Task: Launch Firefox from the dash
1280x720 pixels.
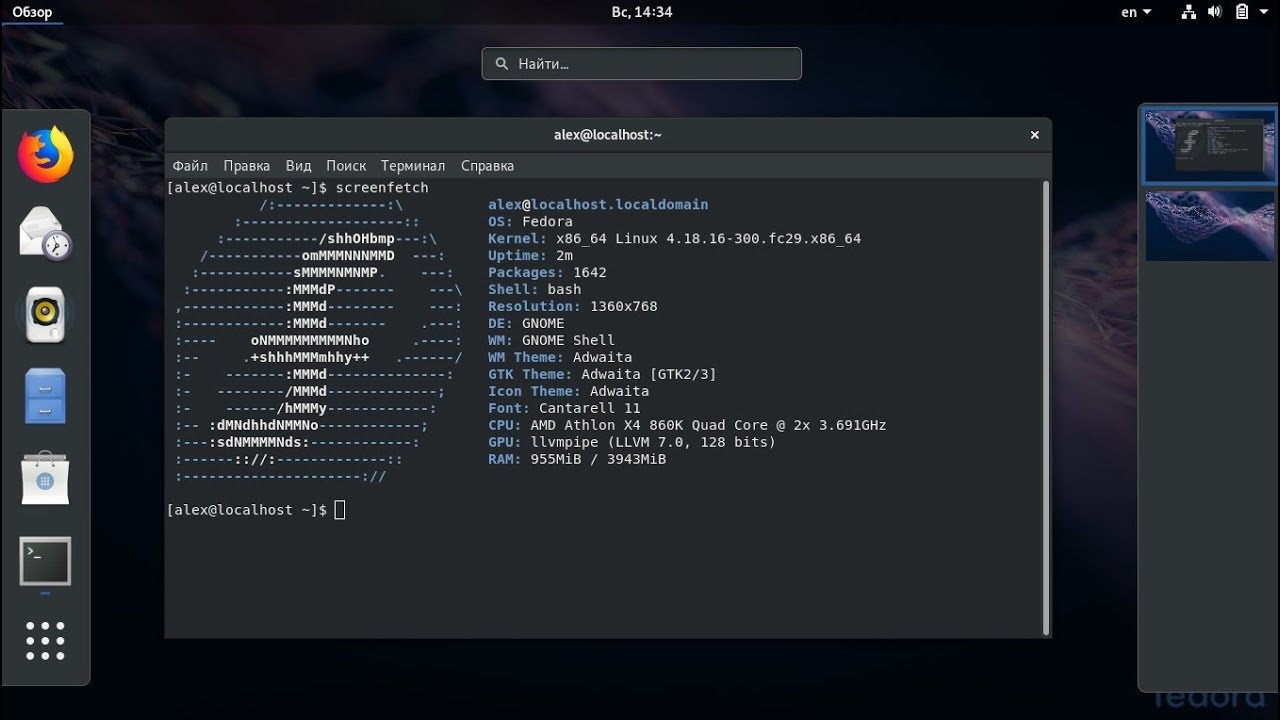Action: coord(45,154)
